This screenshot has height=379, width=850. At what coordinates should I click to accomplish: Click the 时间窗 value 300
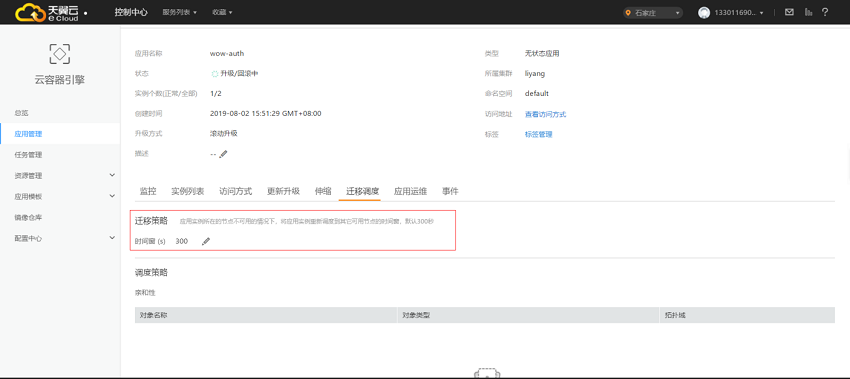tap(182, 241)
